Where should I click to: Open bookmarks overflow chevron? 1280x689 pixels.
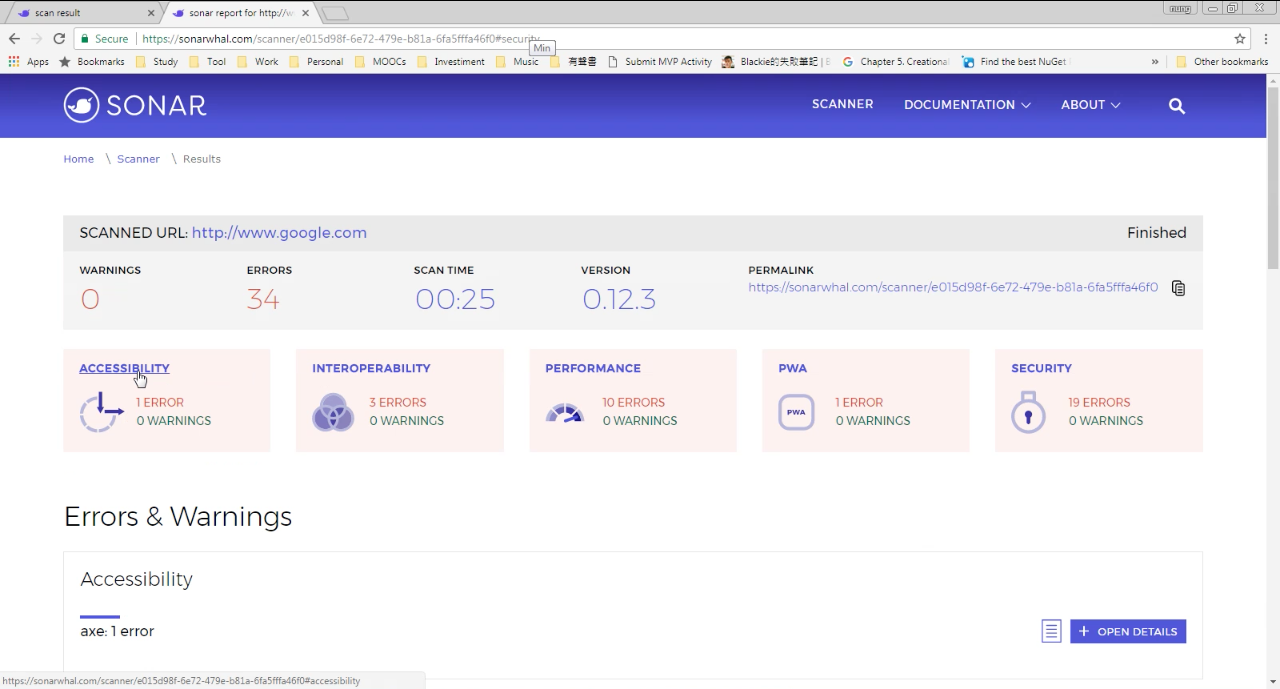[x=1155, y=61]
